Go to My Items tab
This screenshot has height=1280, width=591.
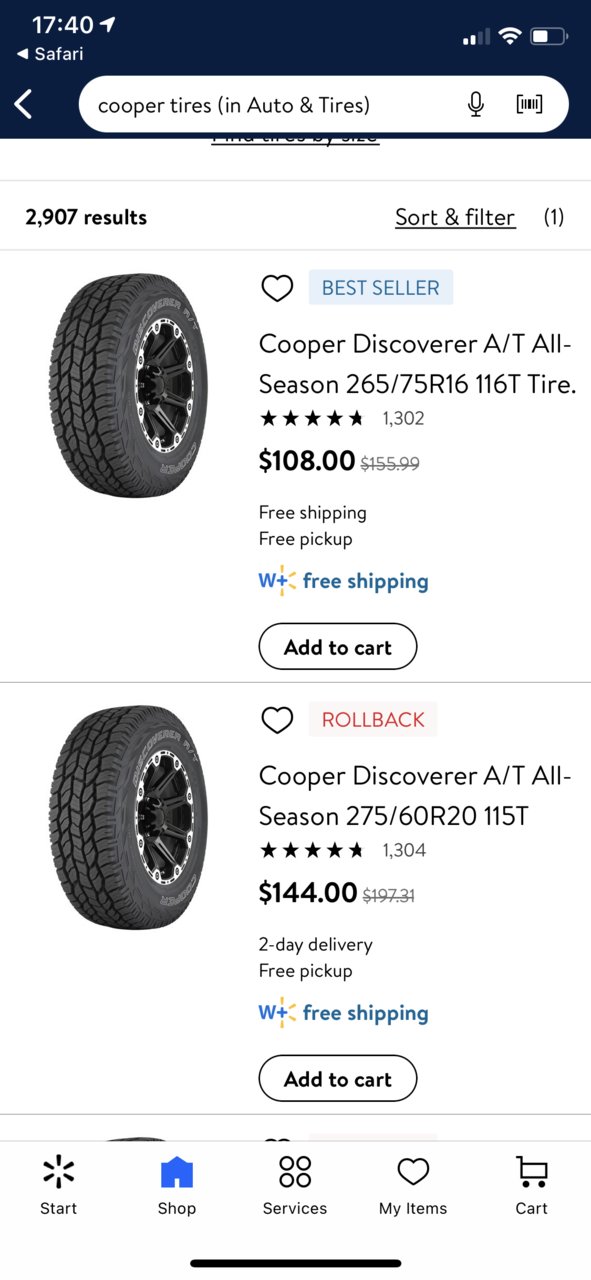[413, 1186]
